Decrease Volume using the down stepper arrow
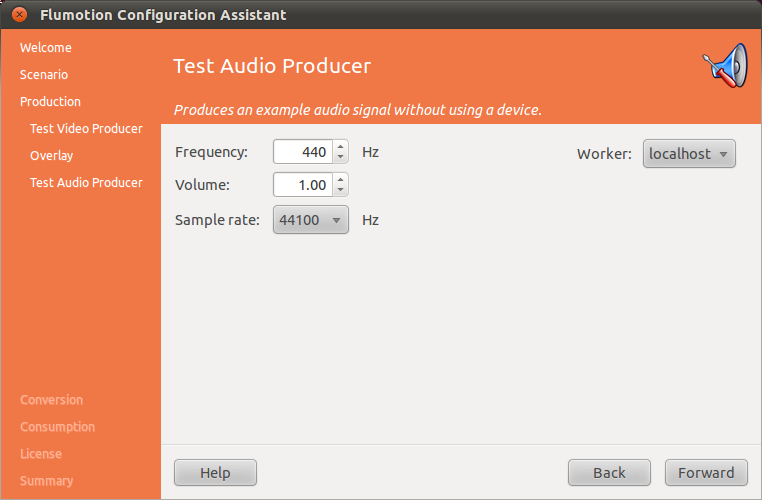Image resolution: width=762 pixels, height=500 pixels. [x=341, y=190]
